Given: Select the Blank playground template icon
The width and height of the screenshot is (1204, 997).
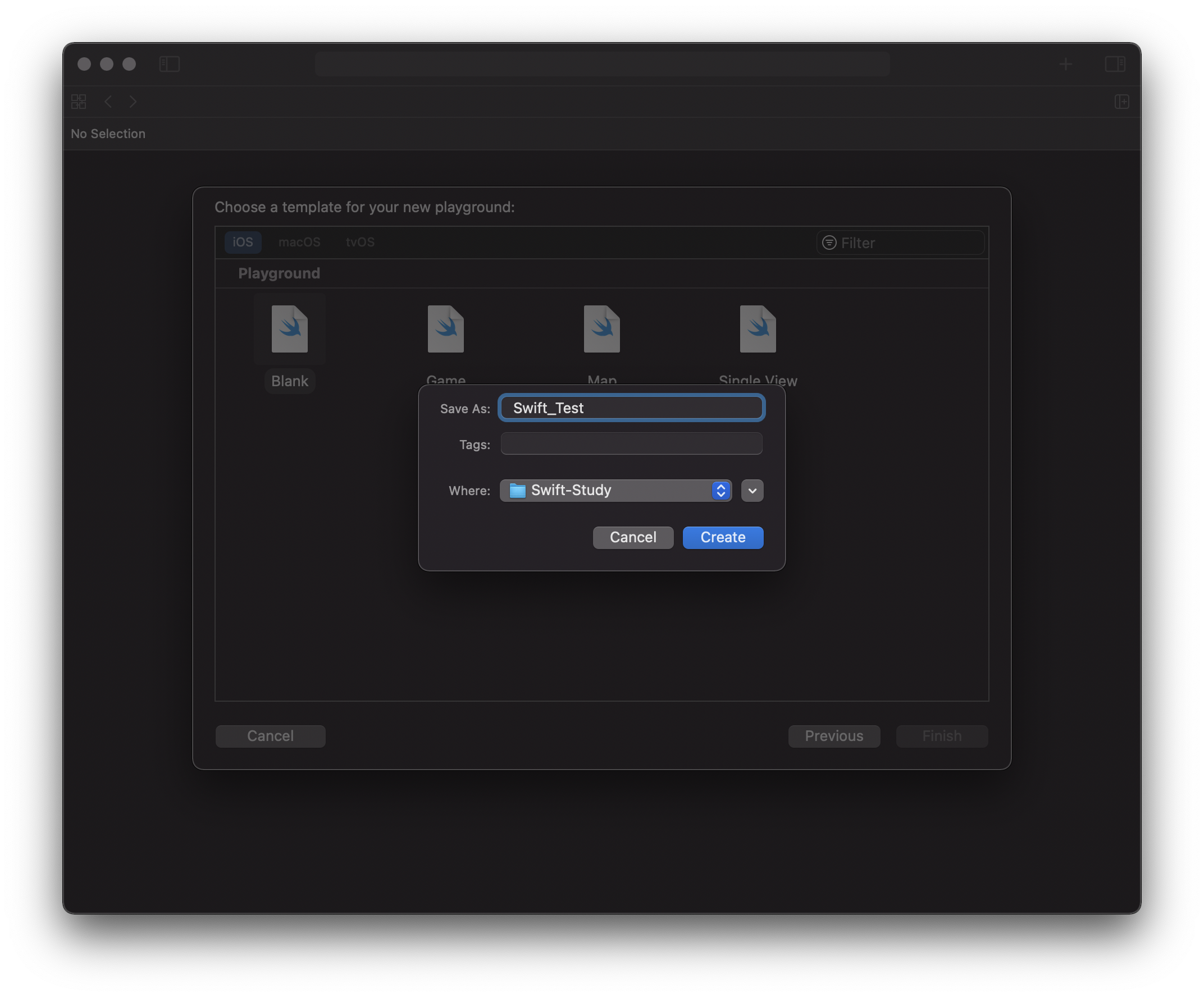Looking at the screenshot, I should [x=290, y=329].
